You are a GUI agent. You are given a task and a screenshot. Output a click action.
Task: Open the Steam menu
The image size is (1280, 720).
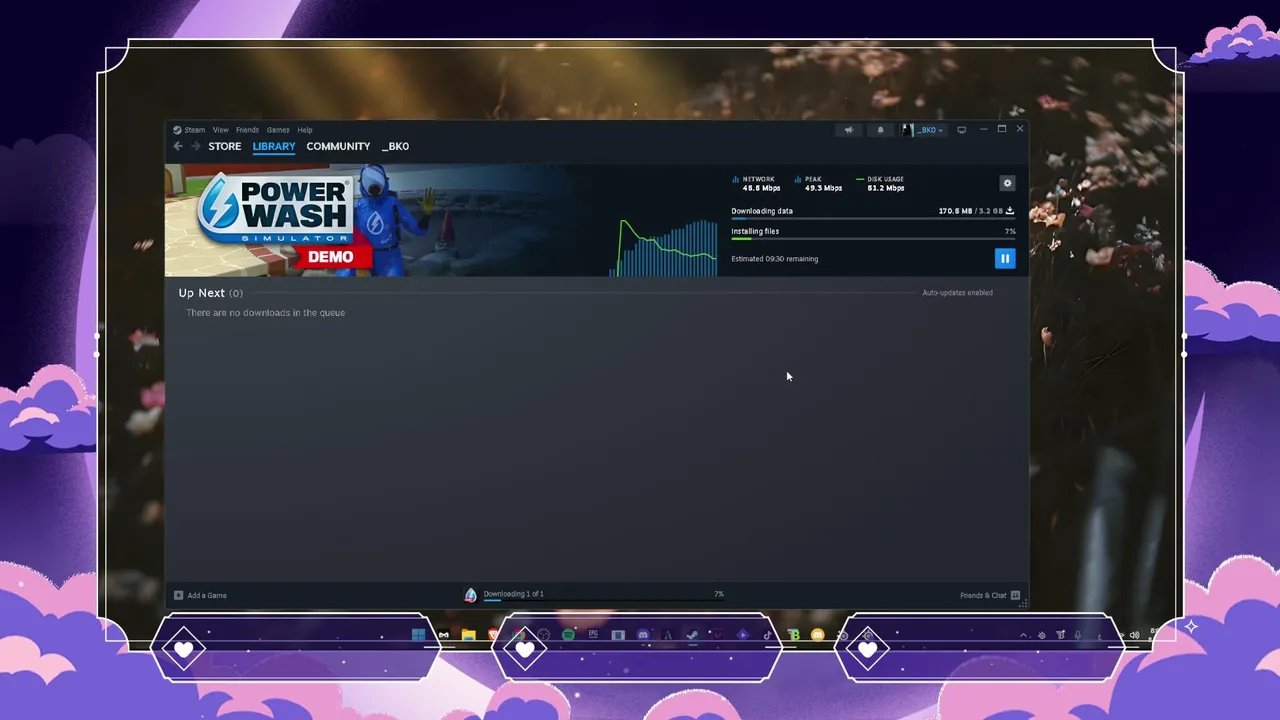[189, 130]
